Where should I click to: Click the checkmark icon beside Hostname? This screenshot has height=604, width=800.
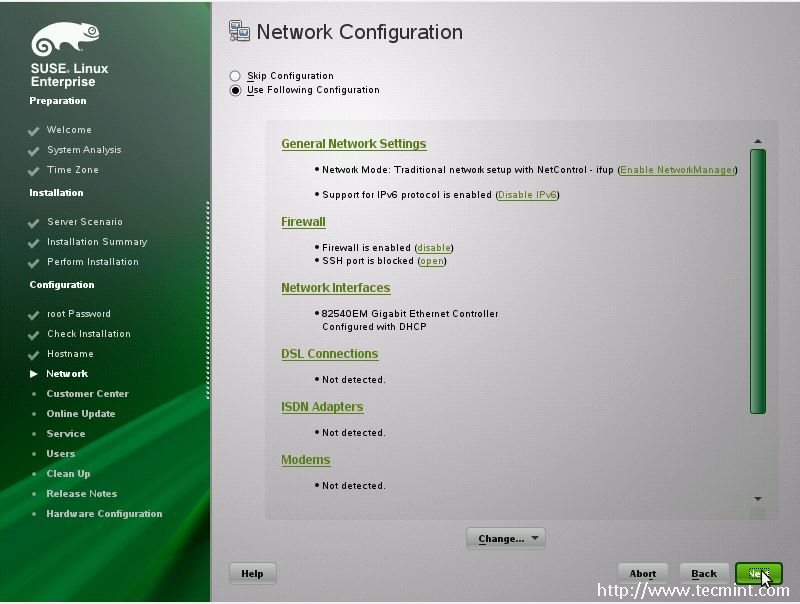pos(34,355)
